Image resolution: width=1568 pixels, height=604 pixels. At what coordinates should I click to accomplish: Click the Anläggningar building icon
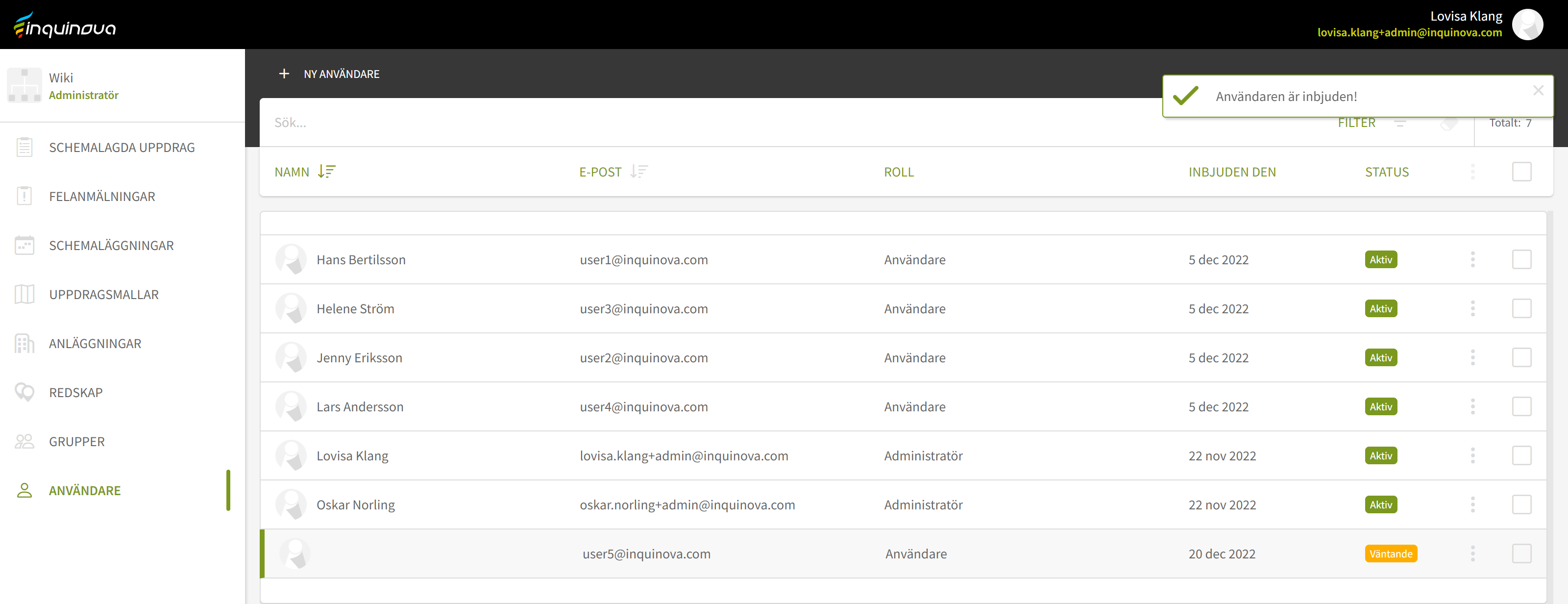pyautogui.click(x=24, y=343)
